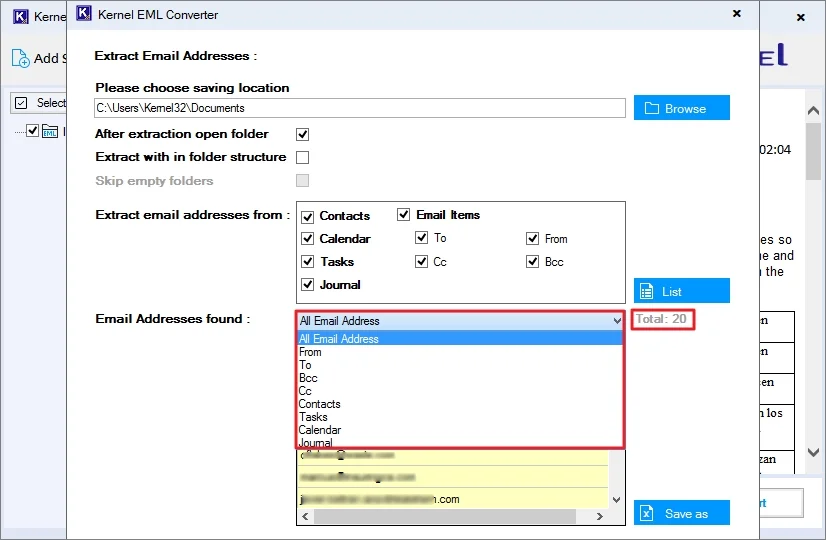Screen dimensions: 826x540
Task: Click the List button
Action: point(681,291)
